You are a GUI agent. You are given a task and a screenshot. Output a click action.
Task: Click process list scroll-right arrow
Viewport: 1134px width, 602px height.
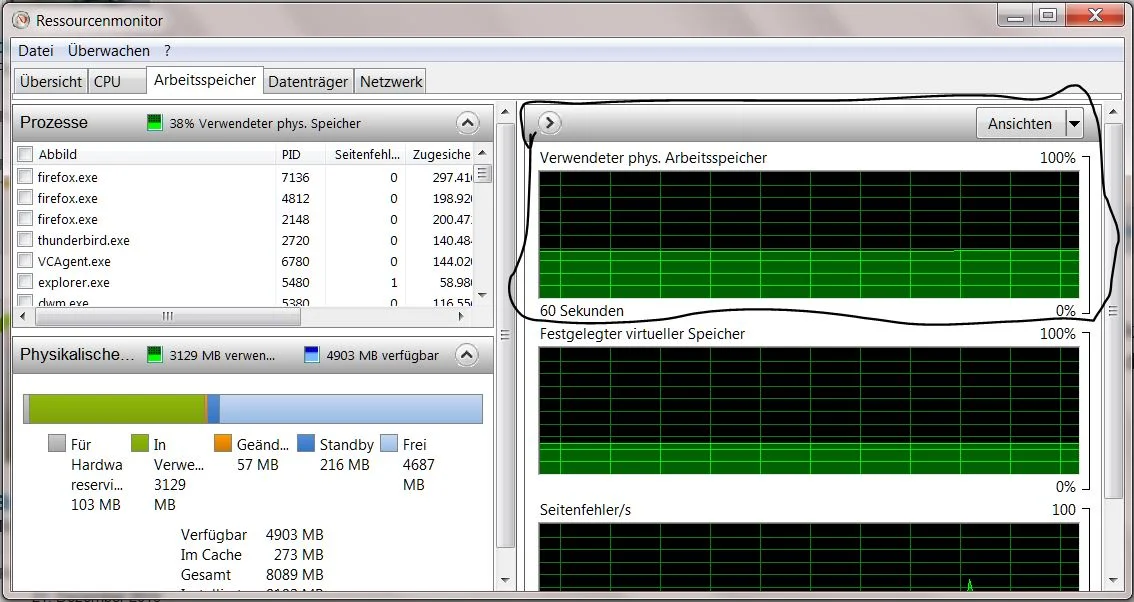(461, 316)
